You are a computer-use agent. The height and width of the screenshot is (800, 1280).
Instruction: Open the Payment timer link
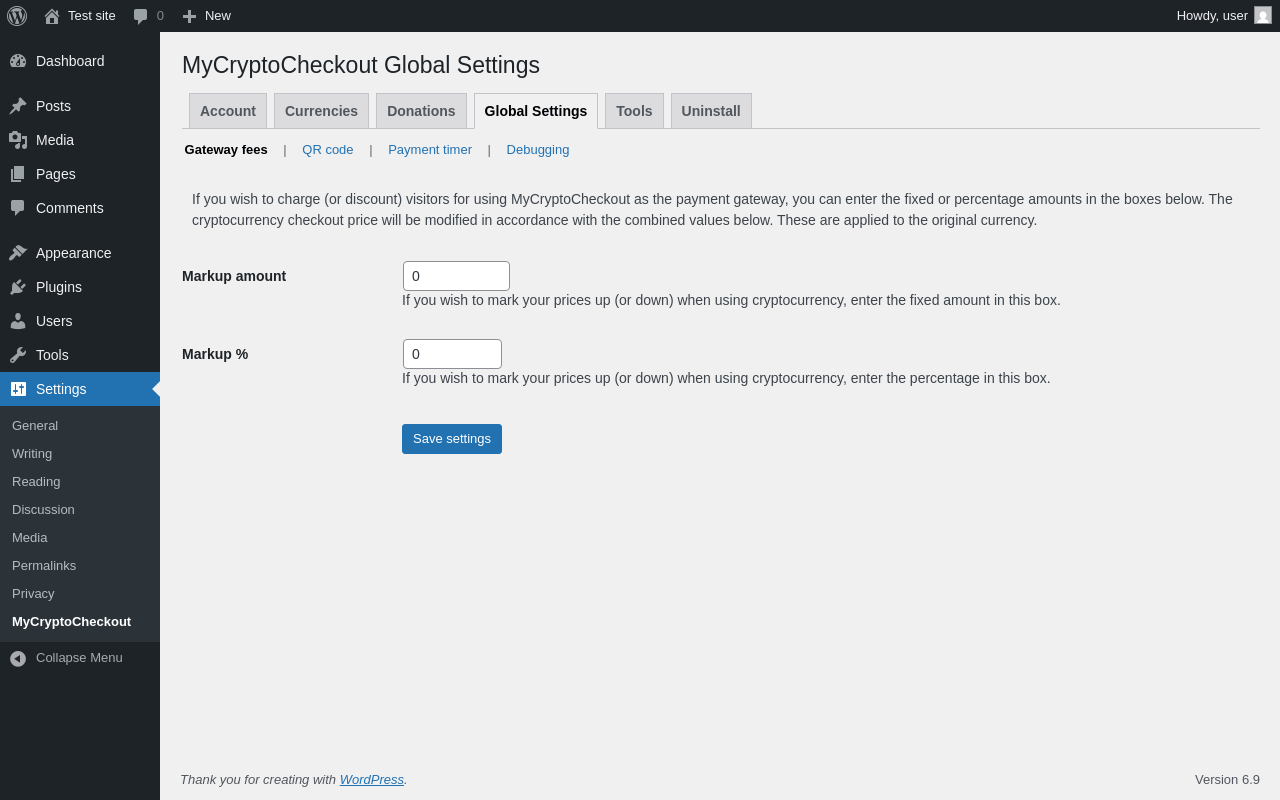click(x=430, y=150)
